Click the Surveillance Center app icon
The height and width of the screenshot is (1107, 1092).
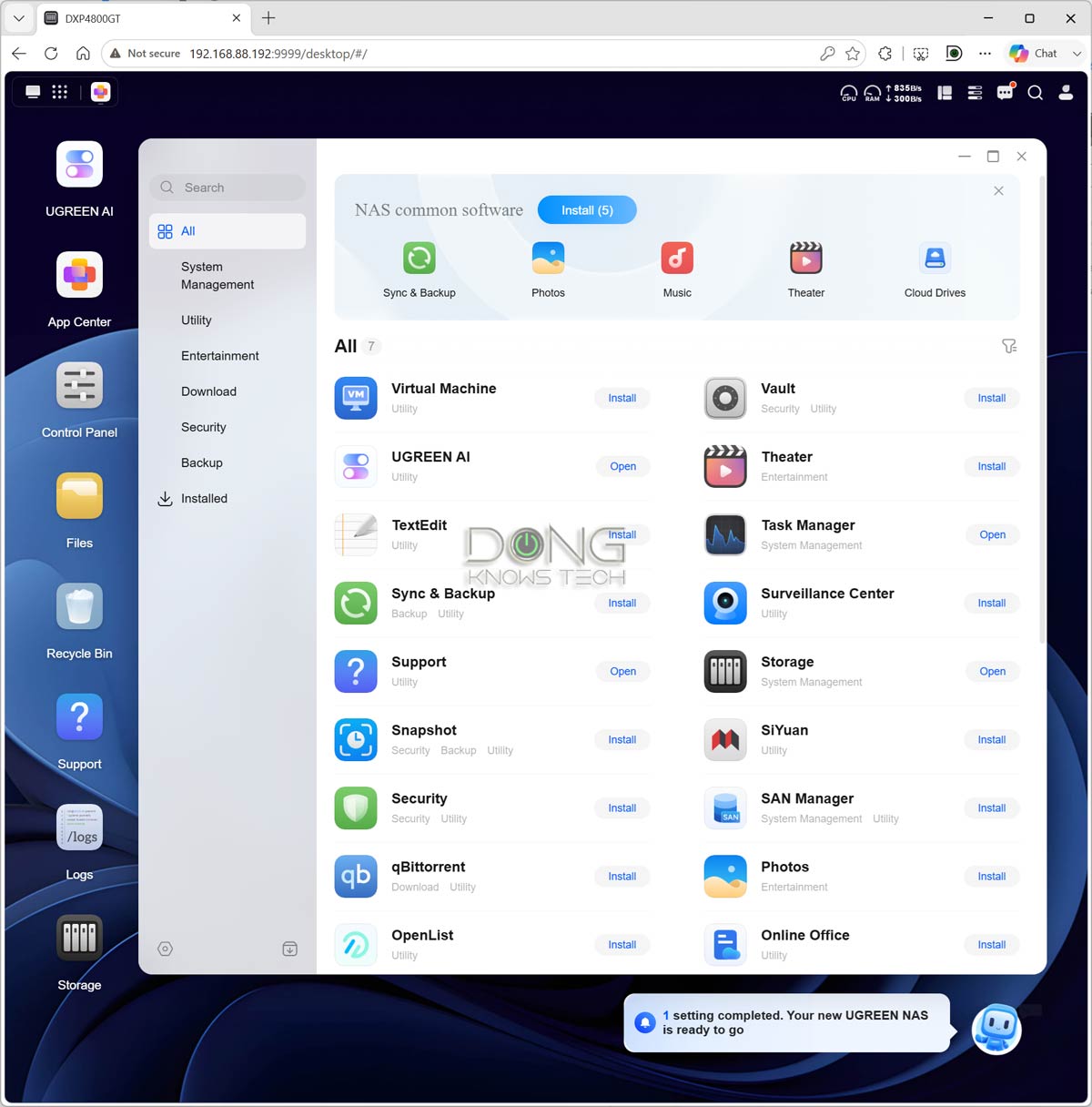(x=725, y=603)
